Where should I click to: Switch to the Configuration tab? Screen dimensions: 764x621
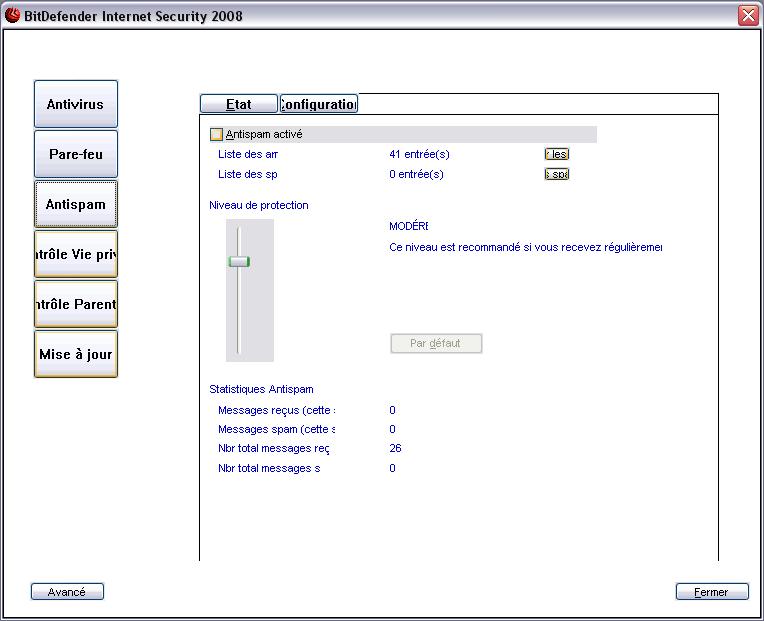319,104
